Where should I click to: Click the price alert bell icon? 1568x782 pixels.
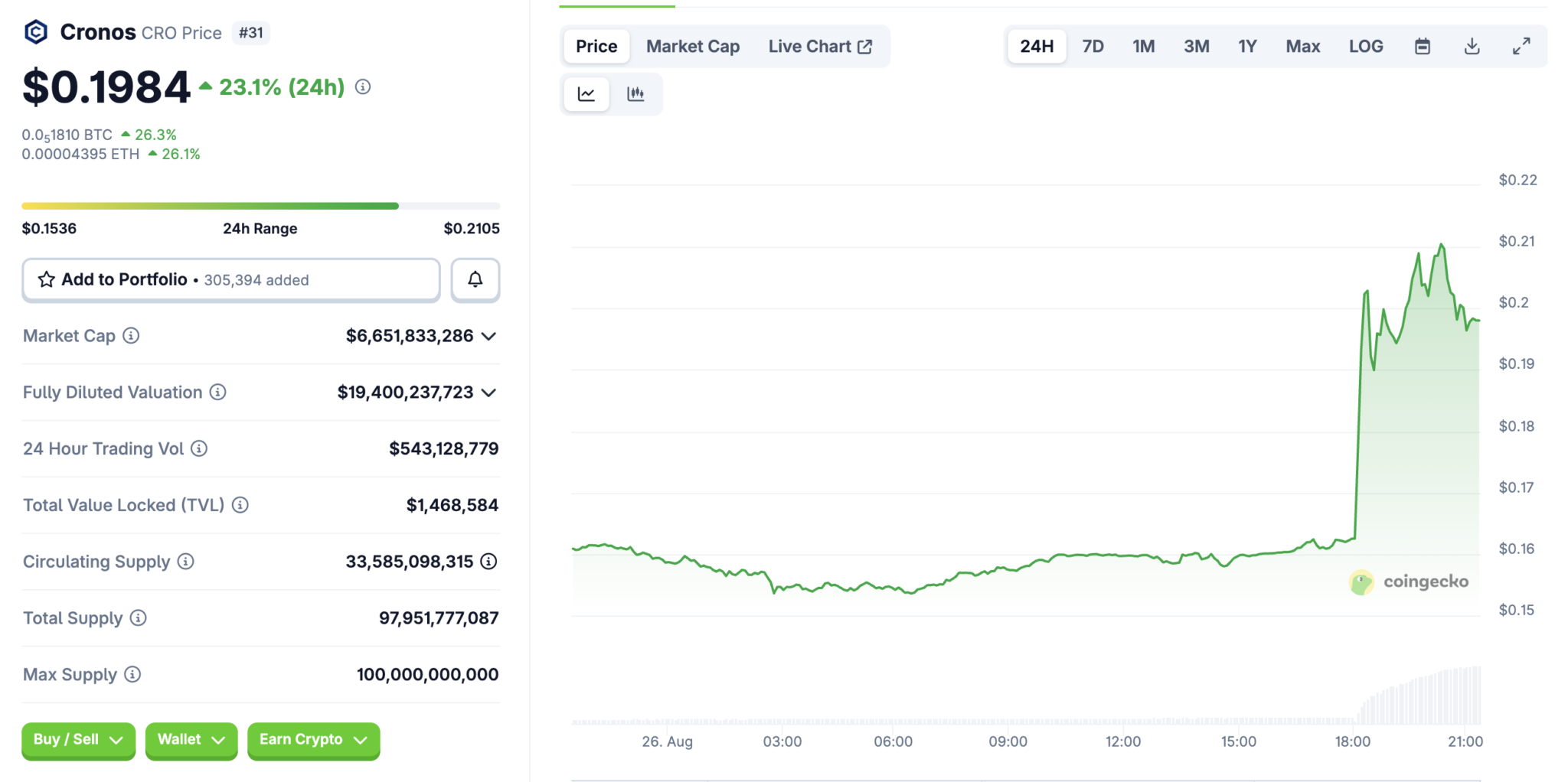[475, 280]
